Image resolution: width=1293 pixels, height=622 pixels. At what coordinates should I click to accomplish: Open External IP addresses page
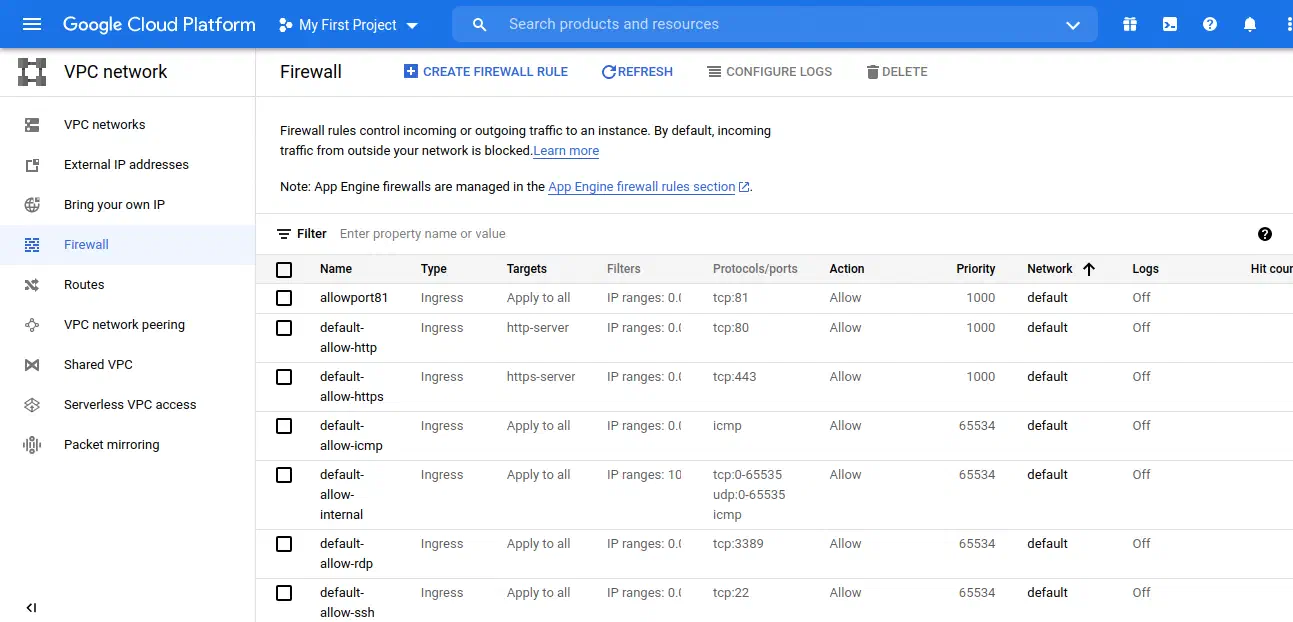(126, 165)
